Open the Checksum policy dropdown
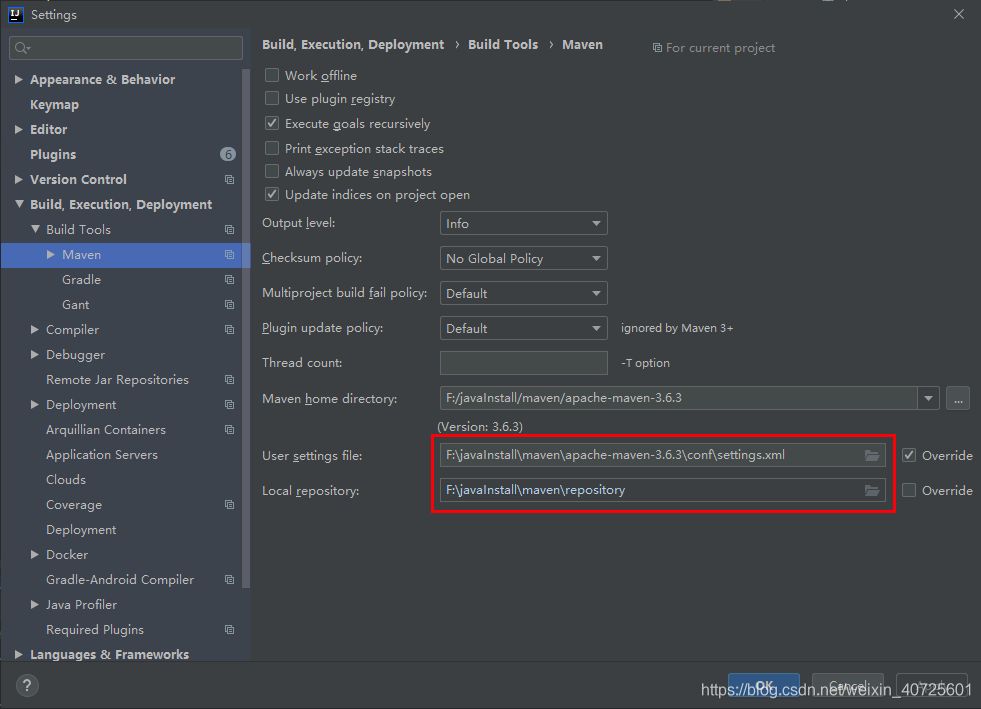Viewport: 981px width, 709px height. tap(524, 258)
